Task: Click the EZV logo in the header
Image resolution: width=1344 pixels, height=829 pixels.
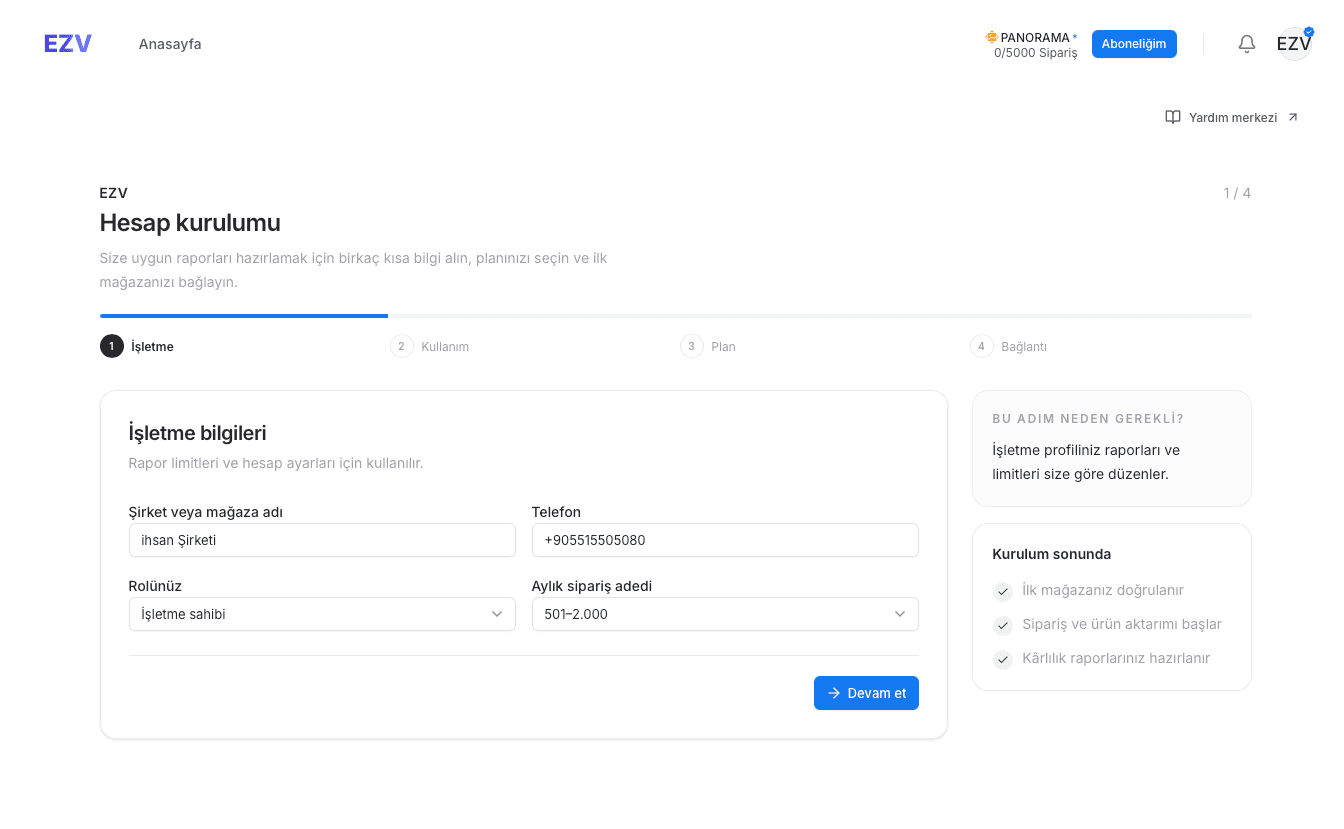Action: click(68, 44)
